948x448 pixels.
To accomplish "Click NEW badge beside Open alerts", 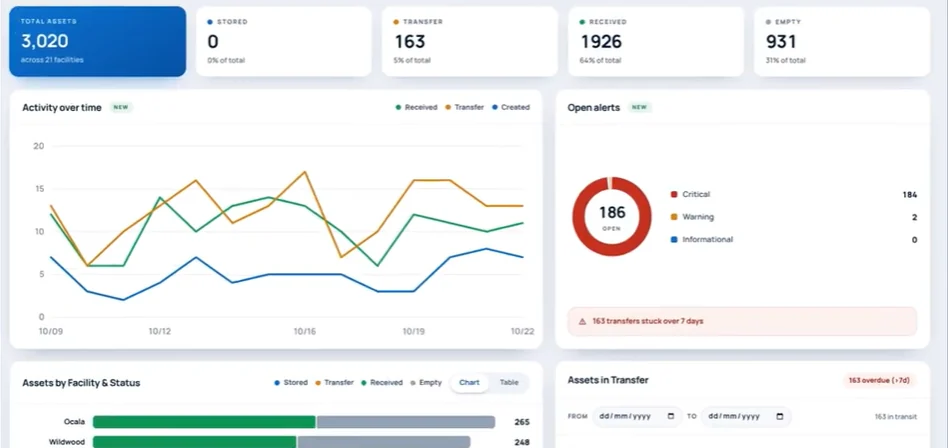I will pos(640,108).
